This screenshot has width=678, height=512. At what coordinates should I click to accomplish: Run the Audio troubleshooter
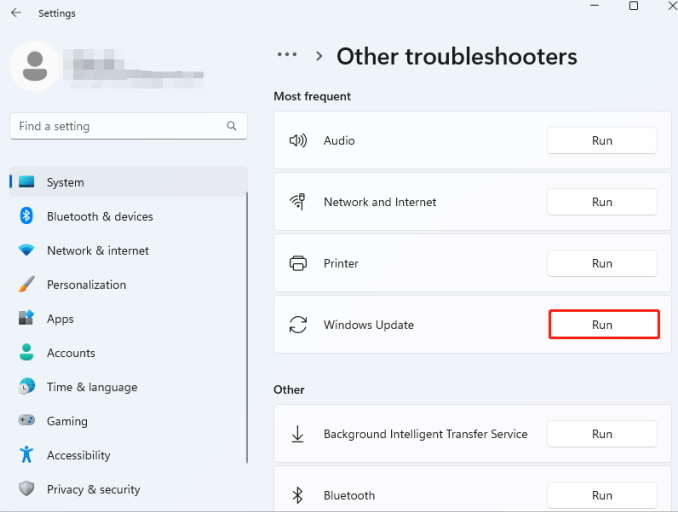(601, 141)
